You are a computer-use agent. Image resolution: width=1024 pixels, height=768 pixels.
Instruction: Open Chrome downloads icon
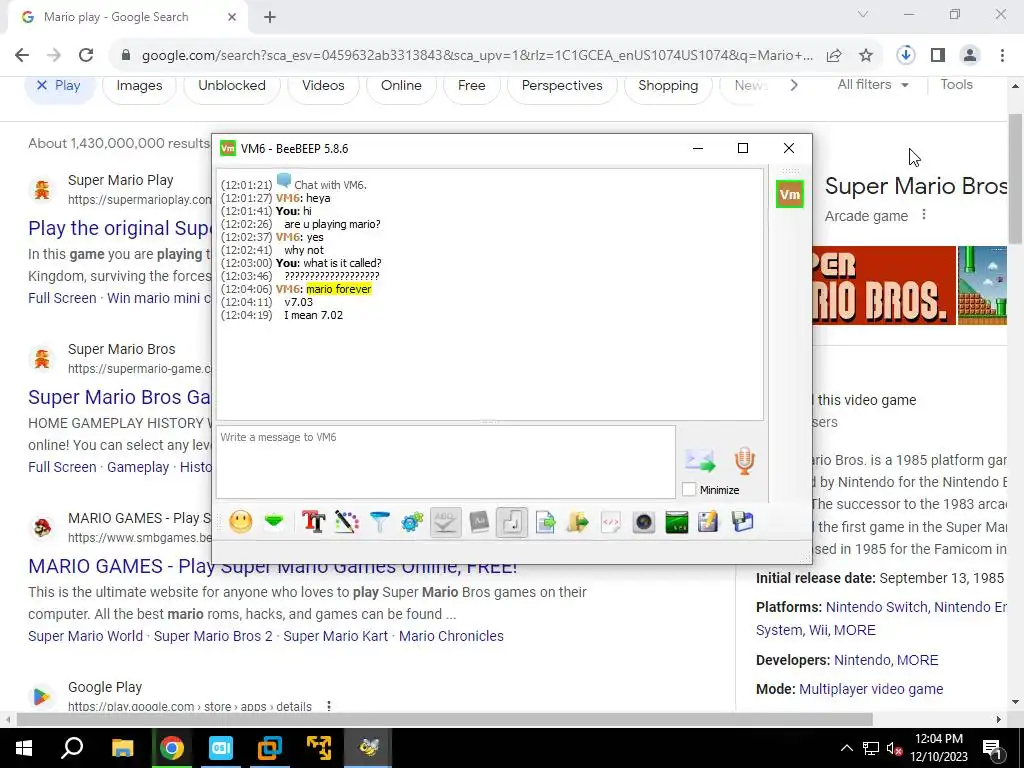coord(906,55)
